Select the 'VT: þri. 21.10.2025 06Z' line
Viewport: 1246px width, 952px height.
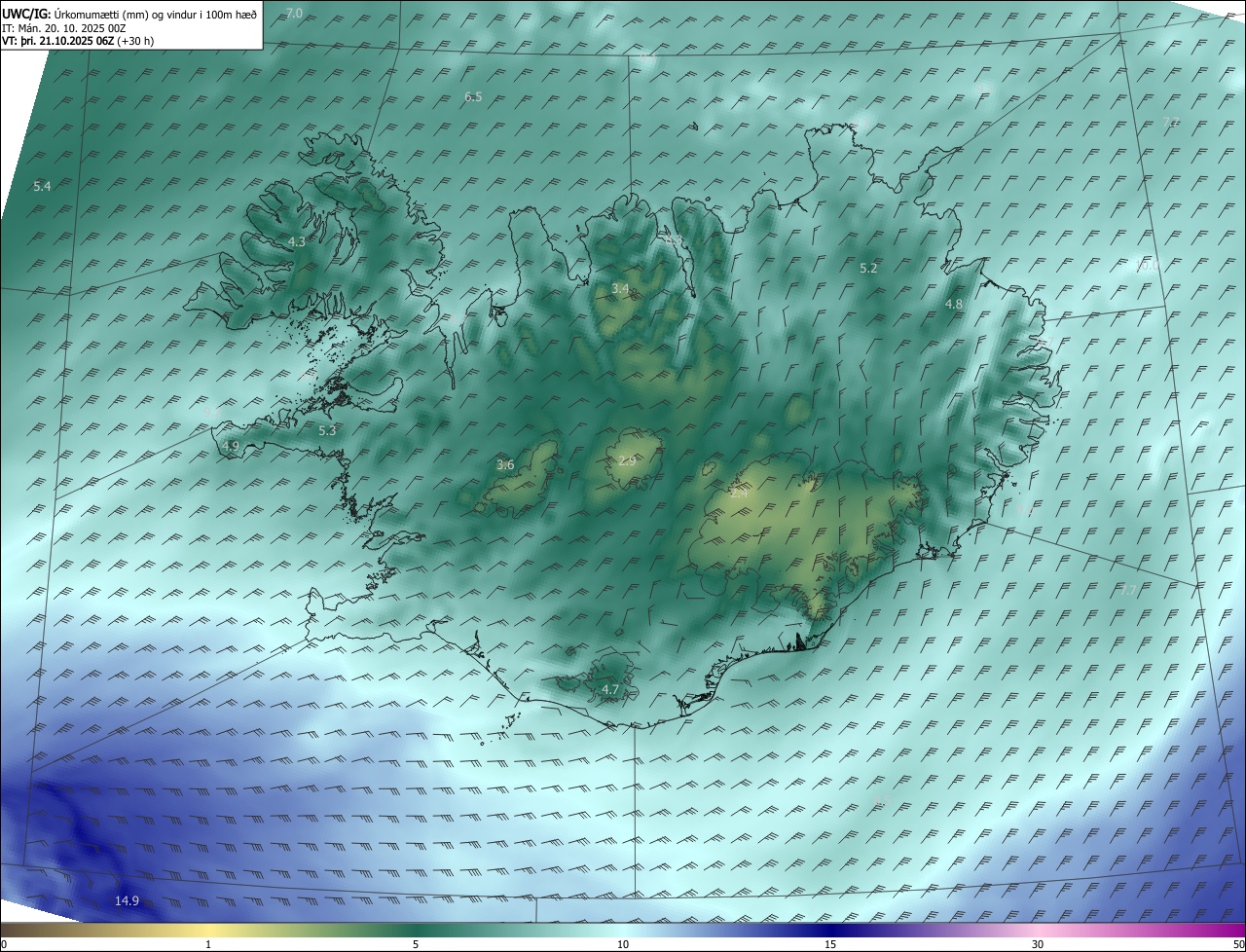point(58,41)
